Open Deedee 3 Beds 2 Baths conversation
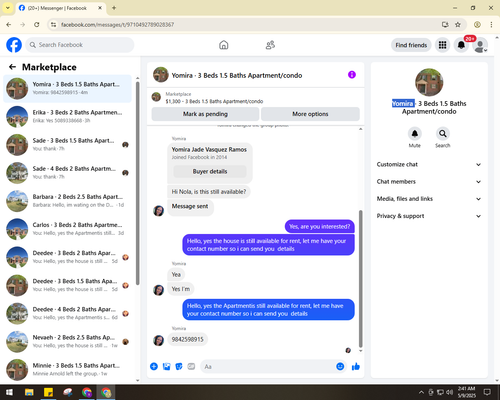This screenshot has height=400, width=500. [67, 257]
